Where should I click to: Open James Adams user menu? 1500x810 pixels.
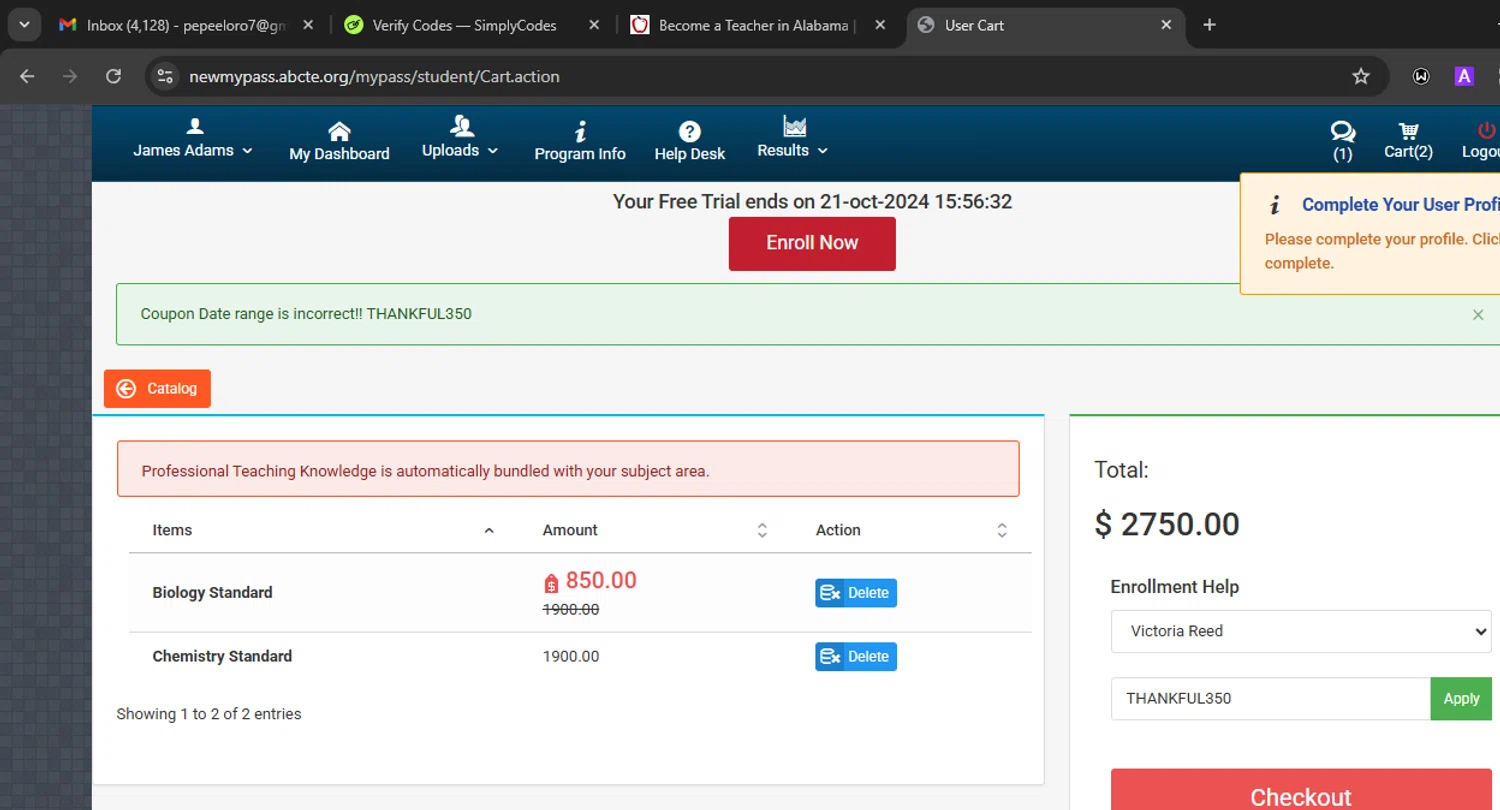193,140
